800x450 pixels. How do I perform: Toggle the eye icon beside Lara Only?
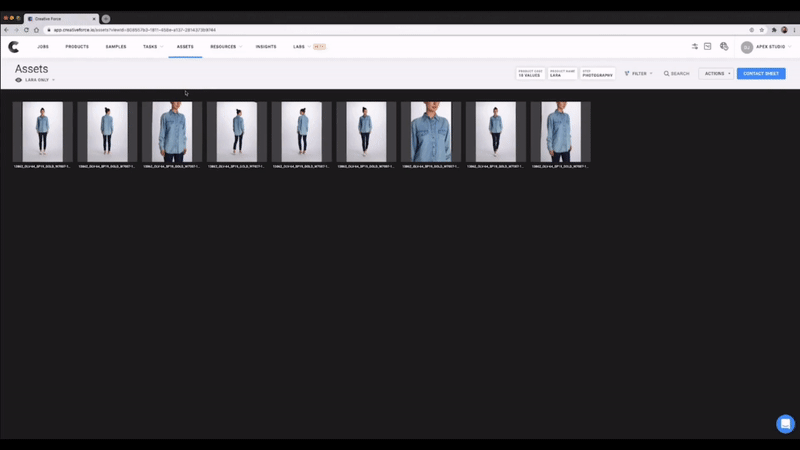pyautogui.click(x=18, y=80)
